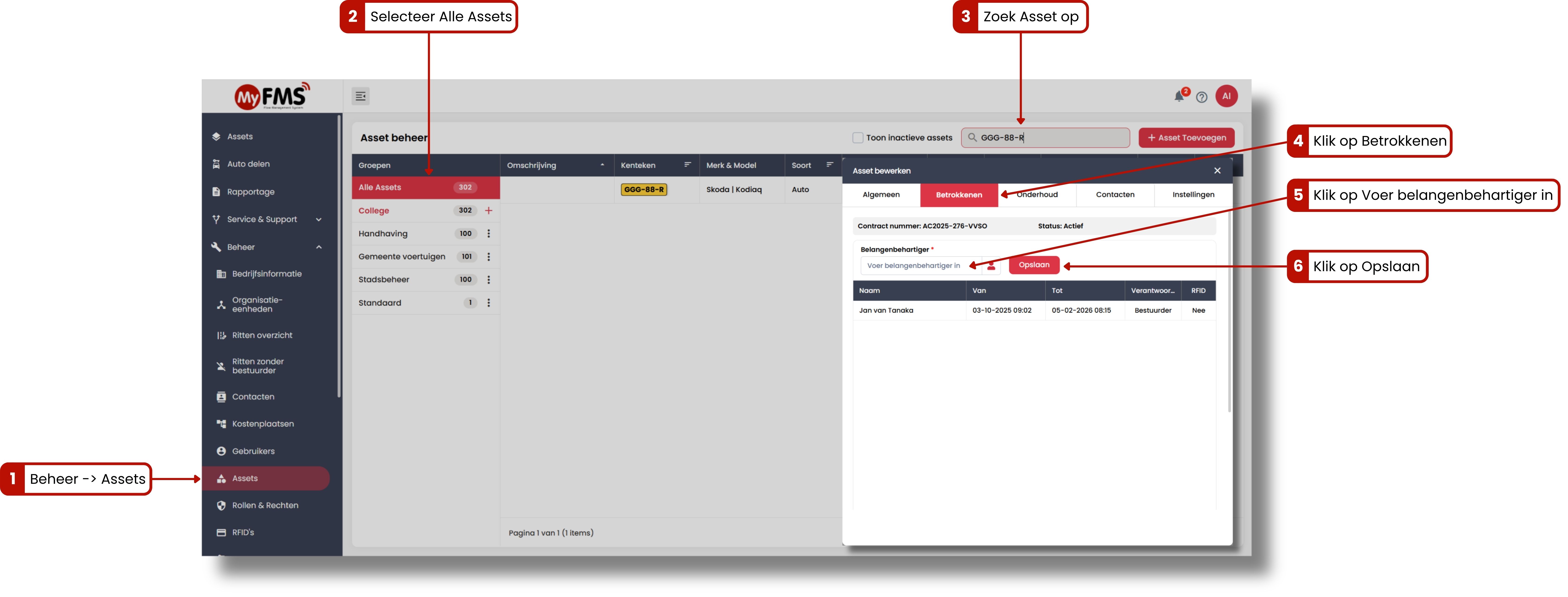Image resolution: width=1568 pixels, height=597 pixels.
Task: Select the Stadsbeheer group
Action: 384,280
